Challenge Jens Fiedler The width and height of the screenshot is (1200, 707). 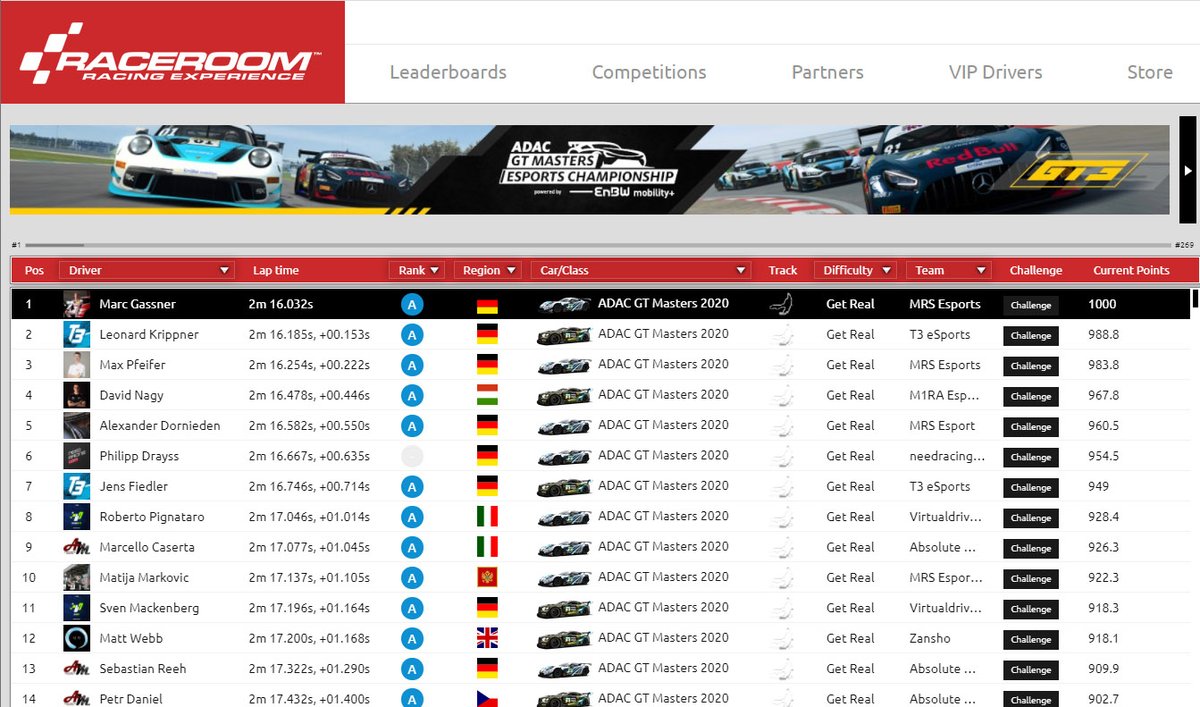1031,487
